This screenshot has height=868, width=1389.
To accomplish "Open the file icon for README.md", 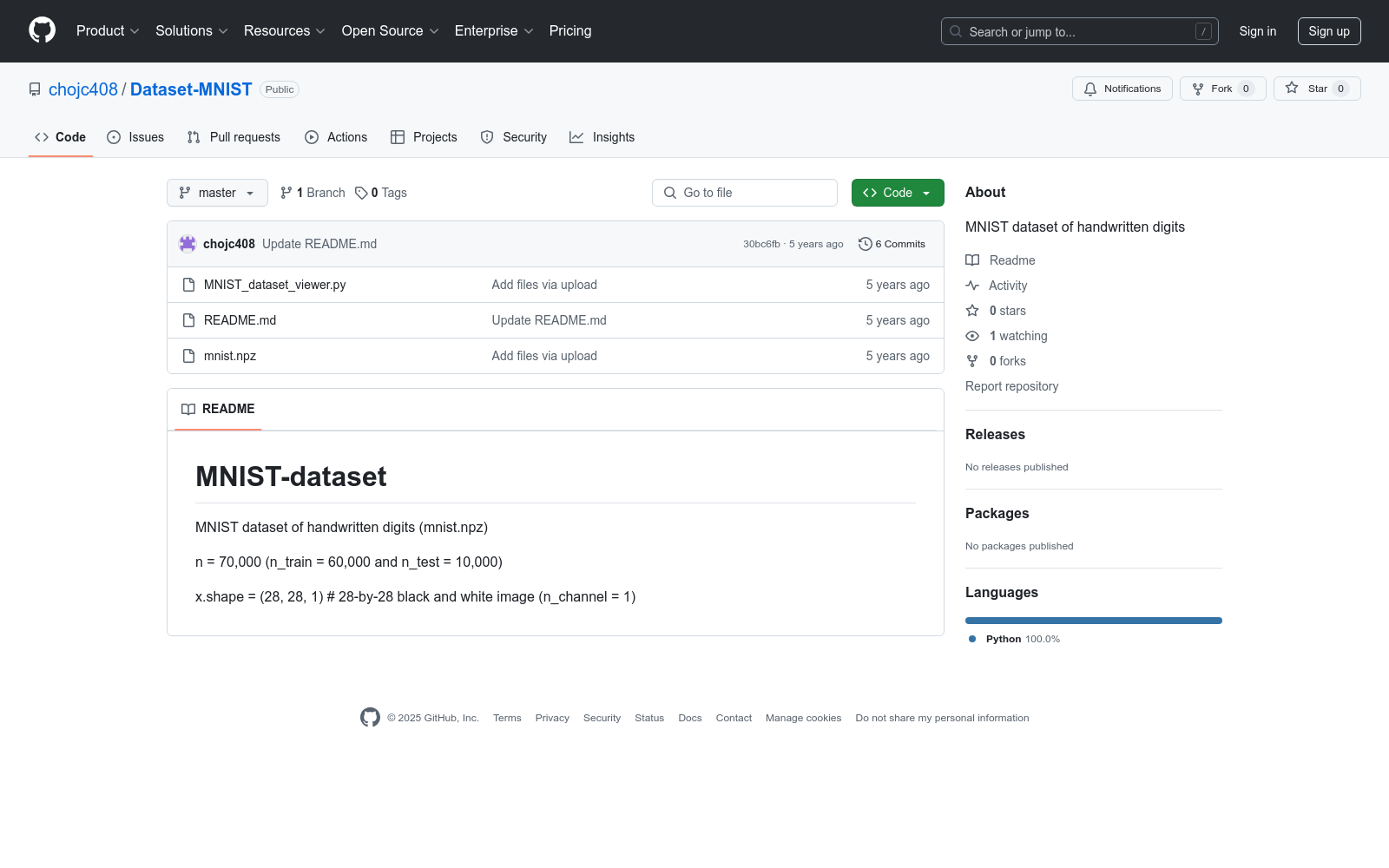I will [188, 320].
